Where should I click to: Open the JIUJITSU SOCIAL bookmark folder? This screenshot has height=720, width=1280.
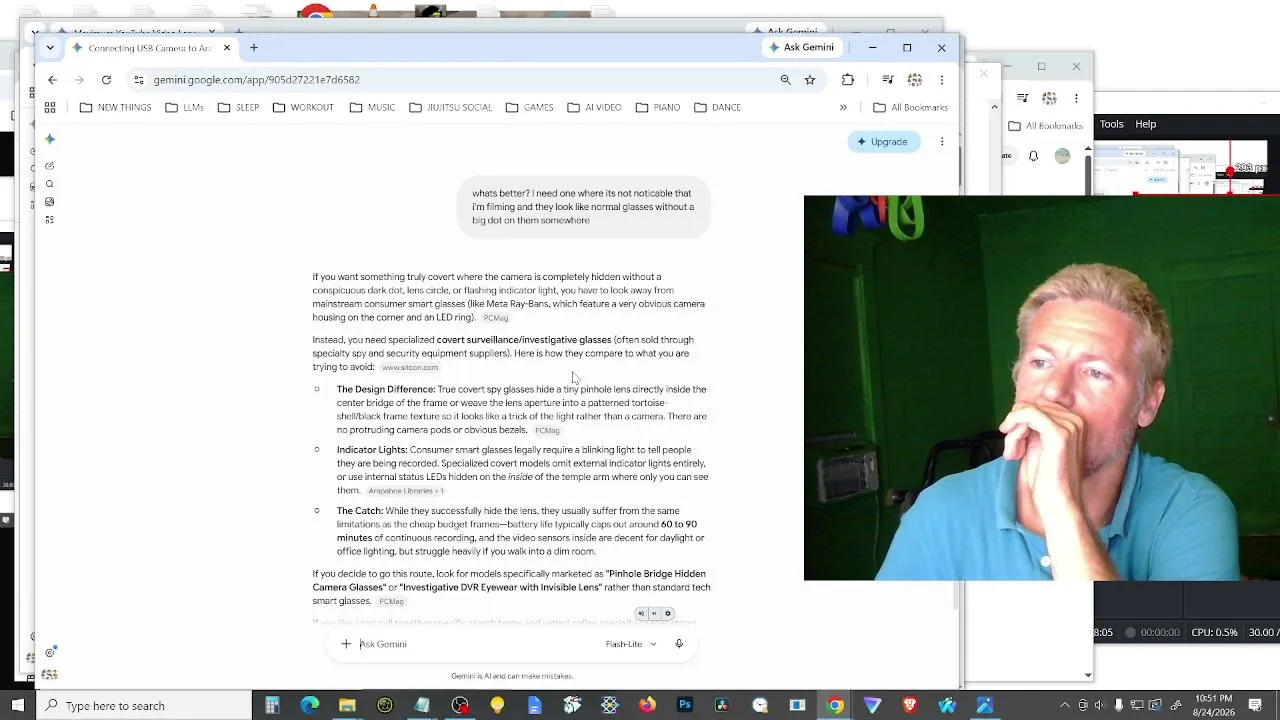(451, 108)
